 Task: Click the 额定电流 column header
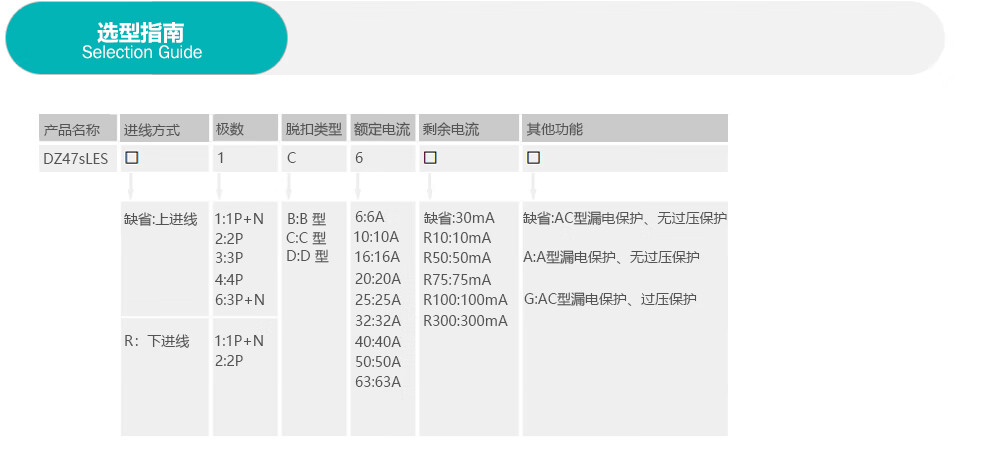click(382, 129)
